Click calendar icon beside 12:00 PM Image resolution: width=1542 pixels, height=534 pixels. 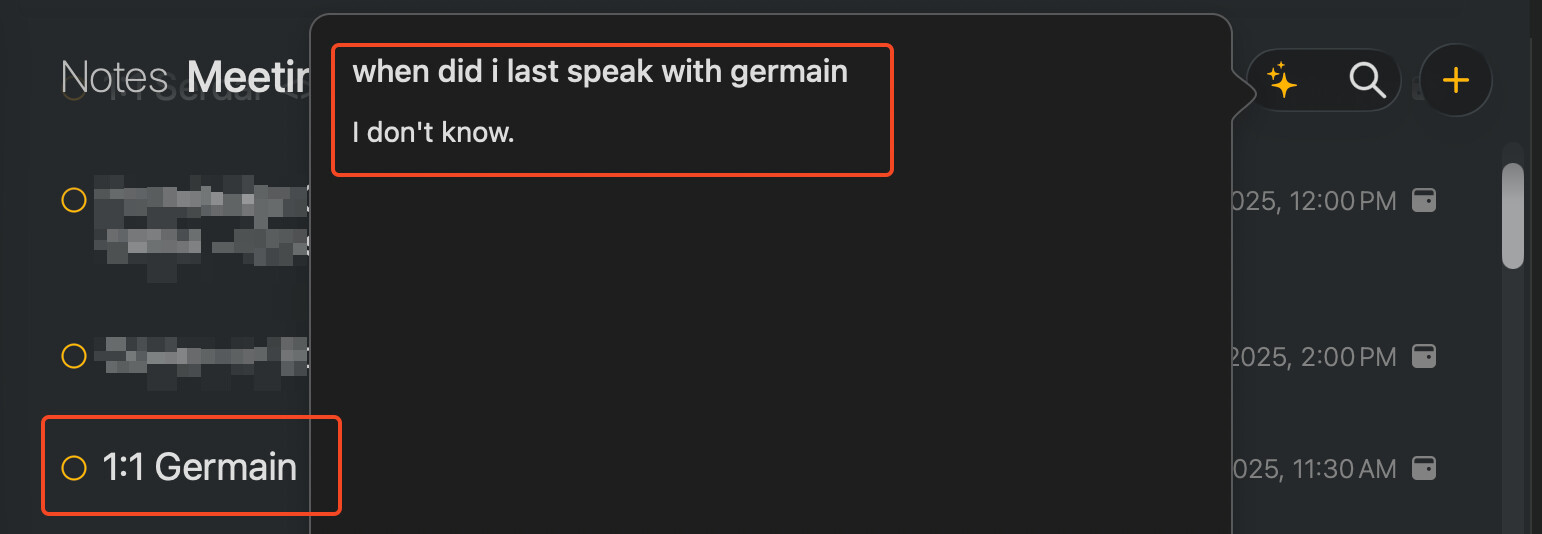[1423, 200]
